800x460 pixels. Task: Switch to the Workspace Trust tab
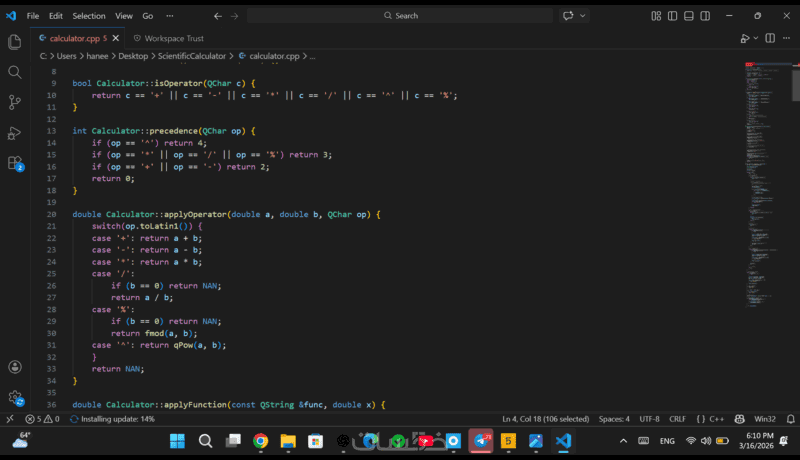(x=172, y=38)
